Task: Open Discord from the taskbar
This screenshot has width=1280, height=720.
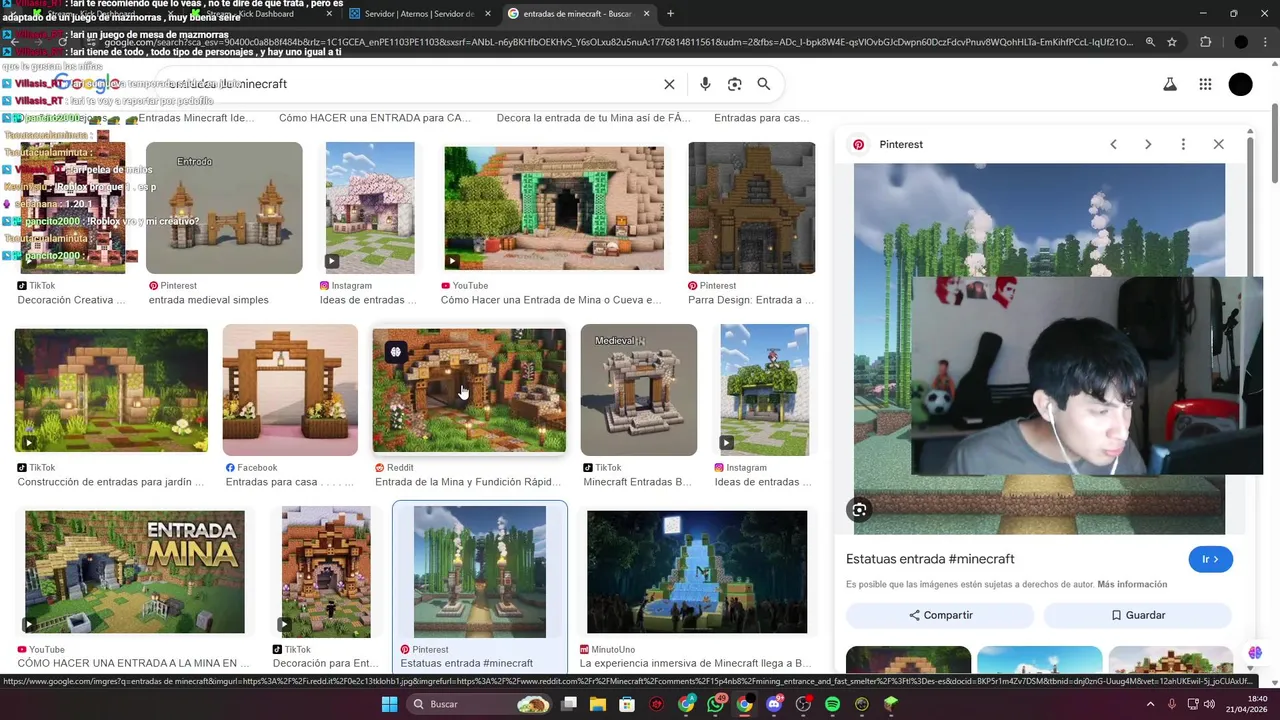Action: [x=774, y=704]
